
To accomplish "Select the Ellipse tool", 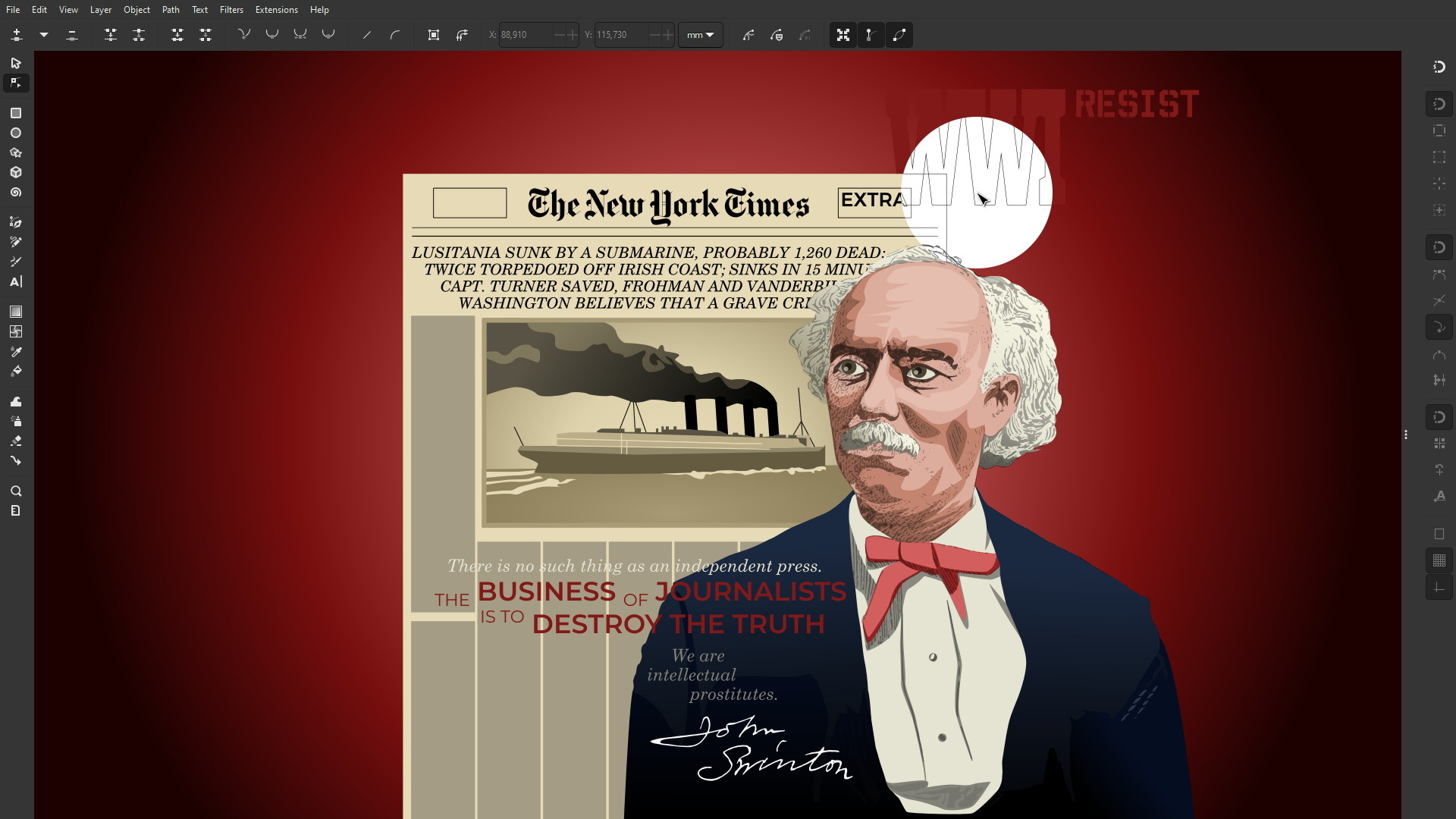I will 16,133.
